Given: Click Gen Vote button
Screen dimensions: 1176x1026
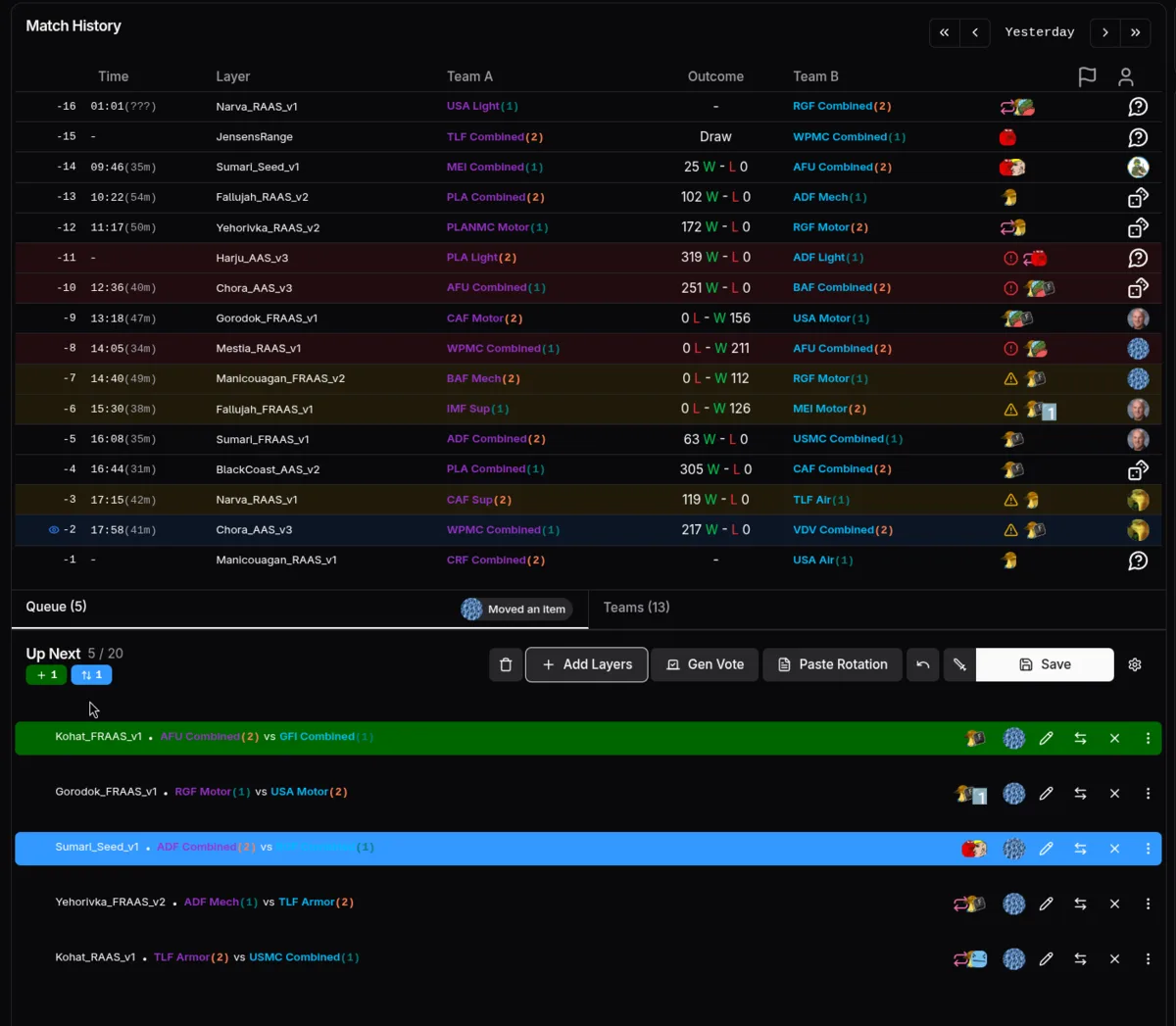Looking at the screenshot, I should pos(705,664).
